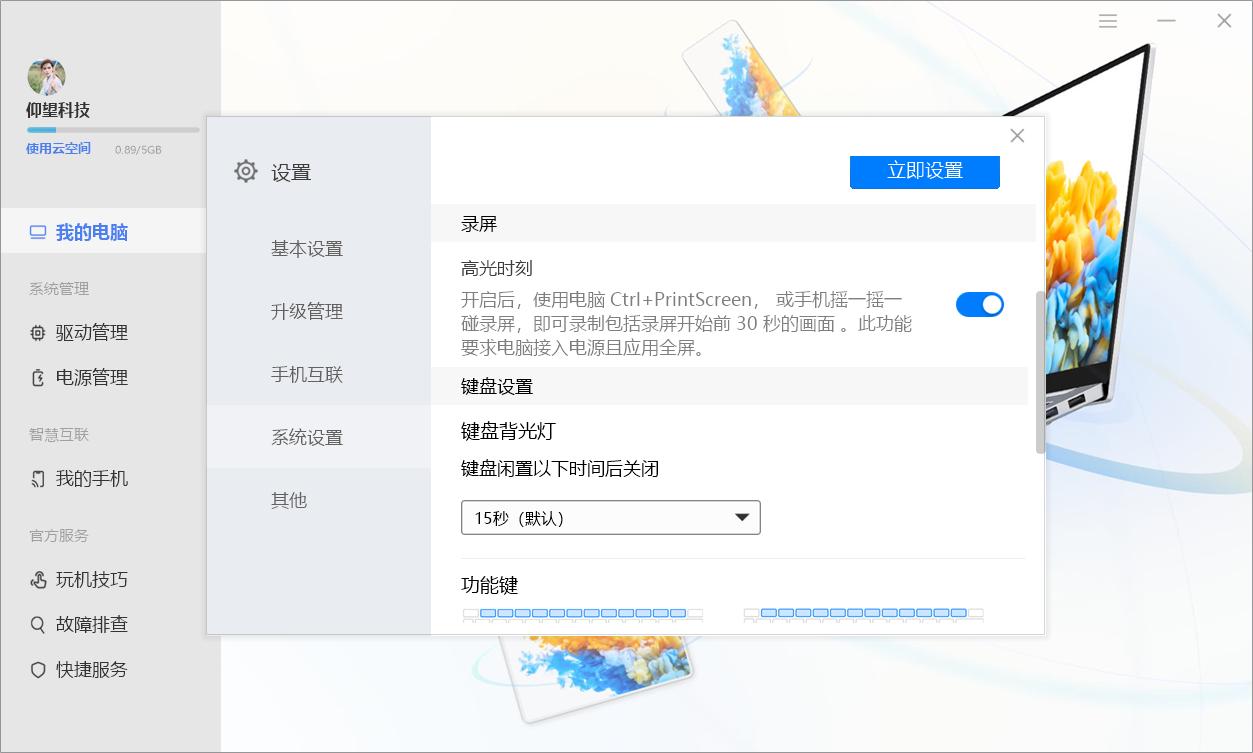Click the 我的电脑 computer icon
The width and height of the screenshot is (1253, 753).
coord(39,231)
